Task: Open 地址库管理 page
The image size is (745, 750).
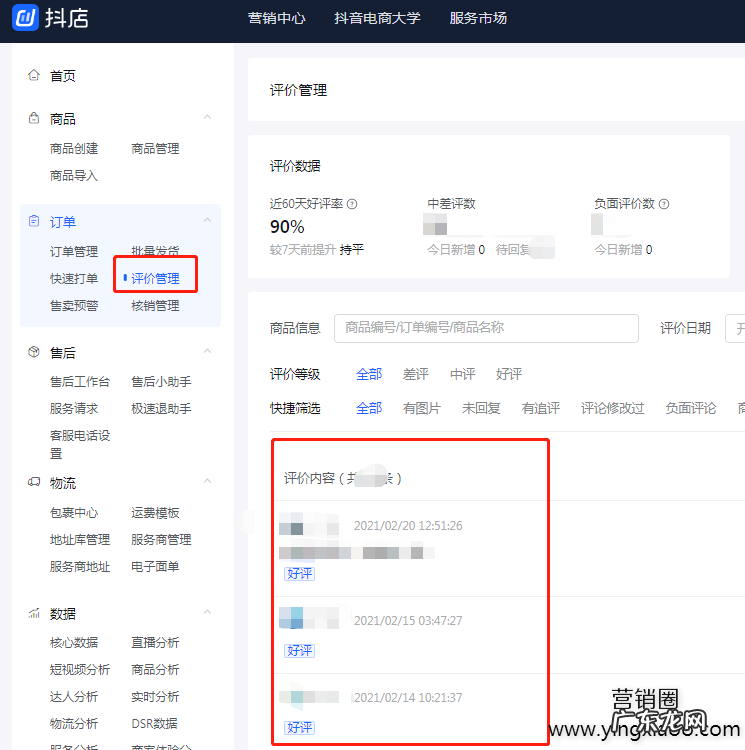Action: click(80, 540)
